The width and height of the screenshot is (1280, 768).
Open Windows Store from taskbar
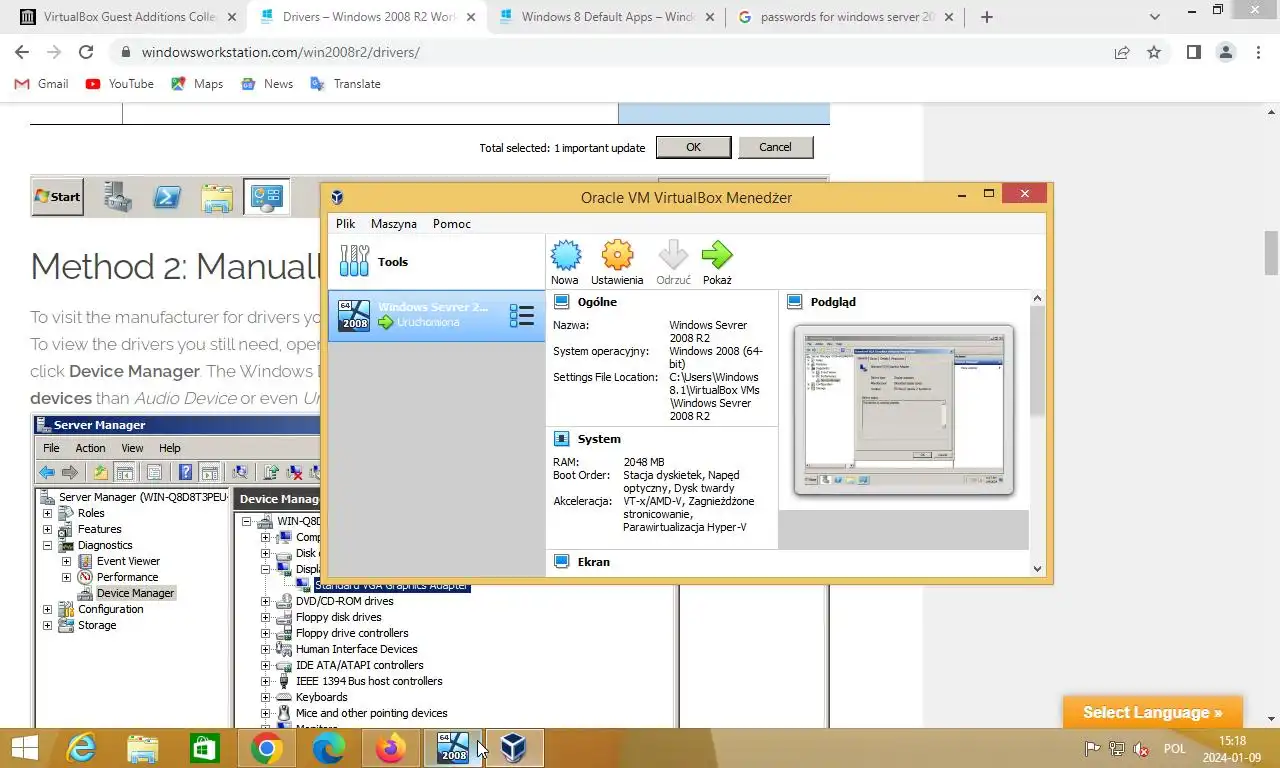(205, 748)
